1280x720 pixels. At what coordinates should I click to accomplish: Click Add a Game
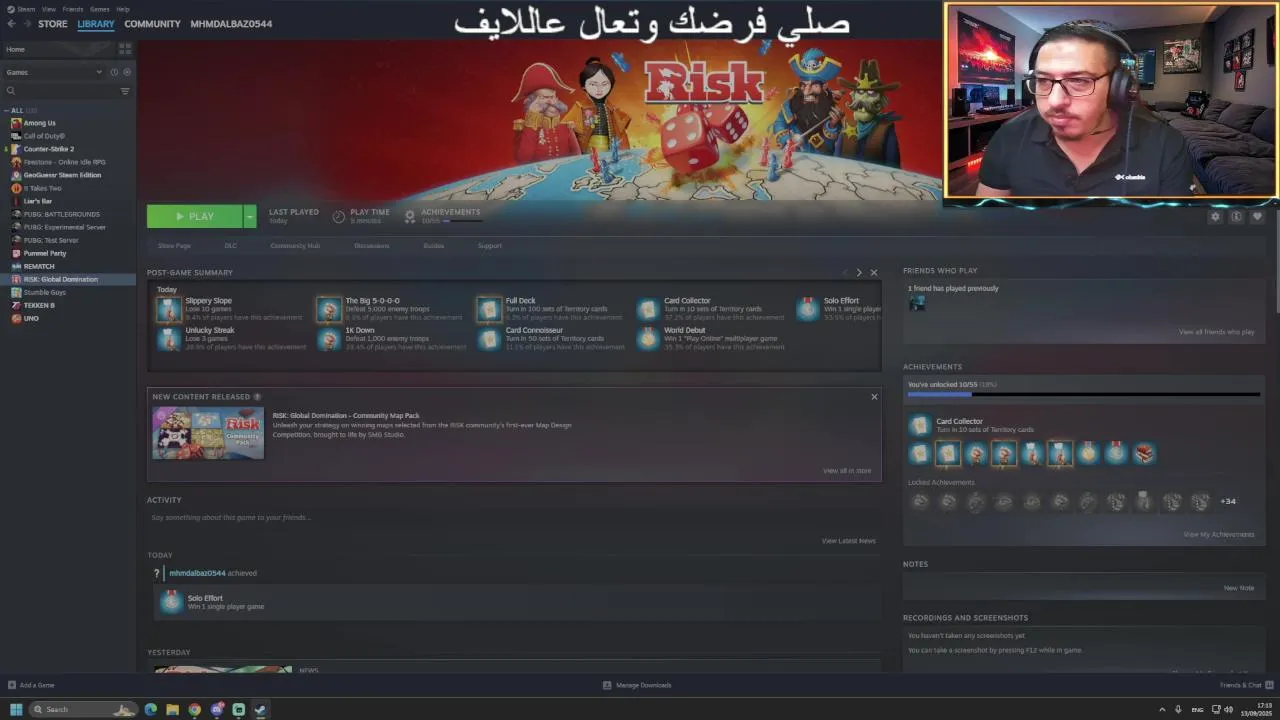click(31, 685)
